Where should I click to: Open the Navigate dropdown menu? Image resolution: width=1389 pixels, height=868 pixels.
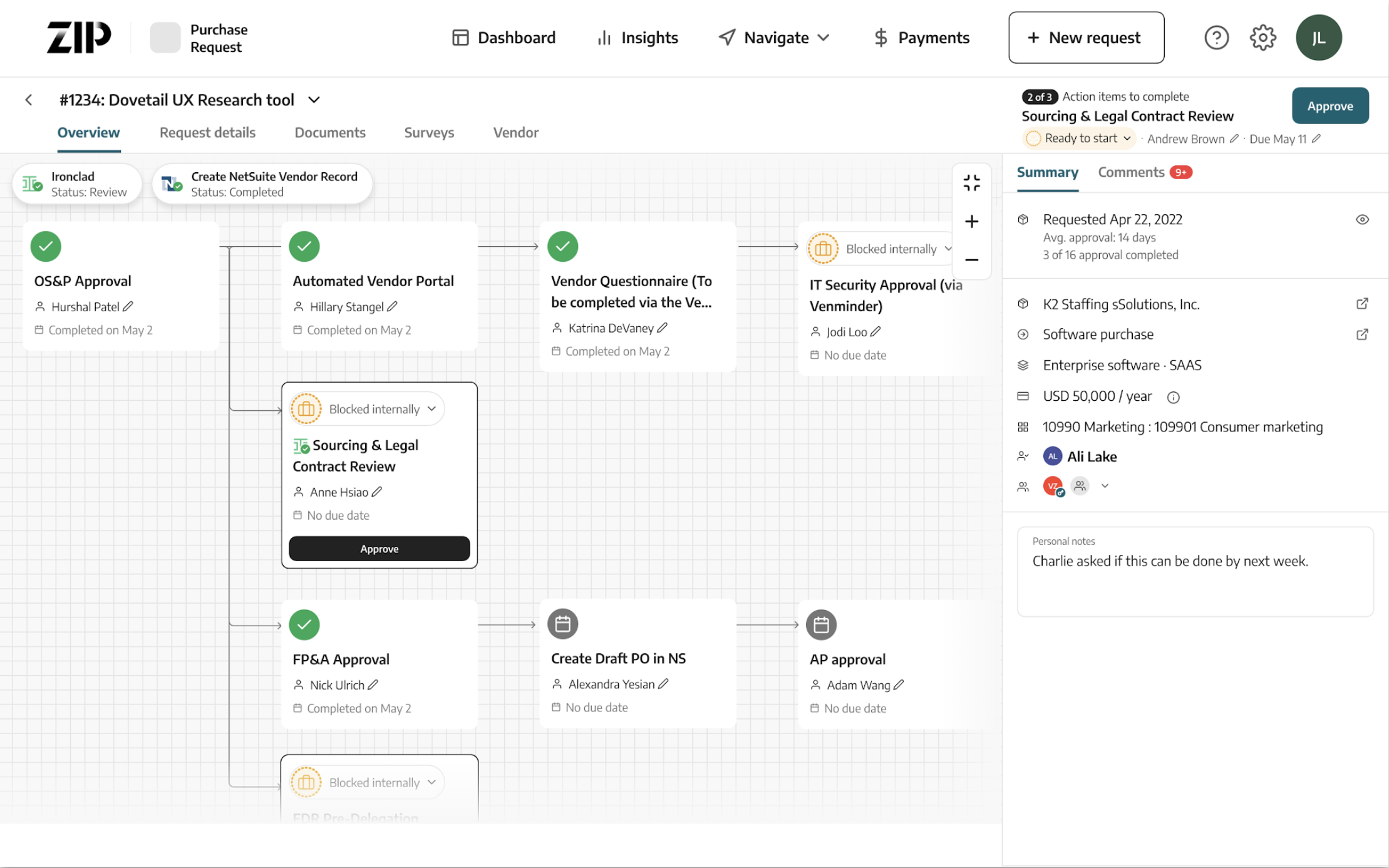[775, 38]
